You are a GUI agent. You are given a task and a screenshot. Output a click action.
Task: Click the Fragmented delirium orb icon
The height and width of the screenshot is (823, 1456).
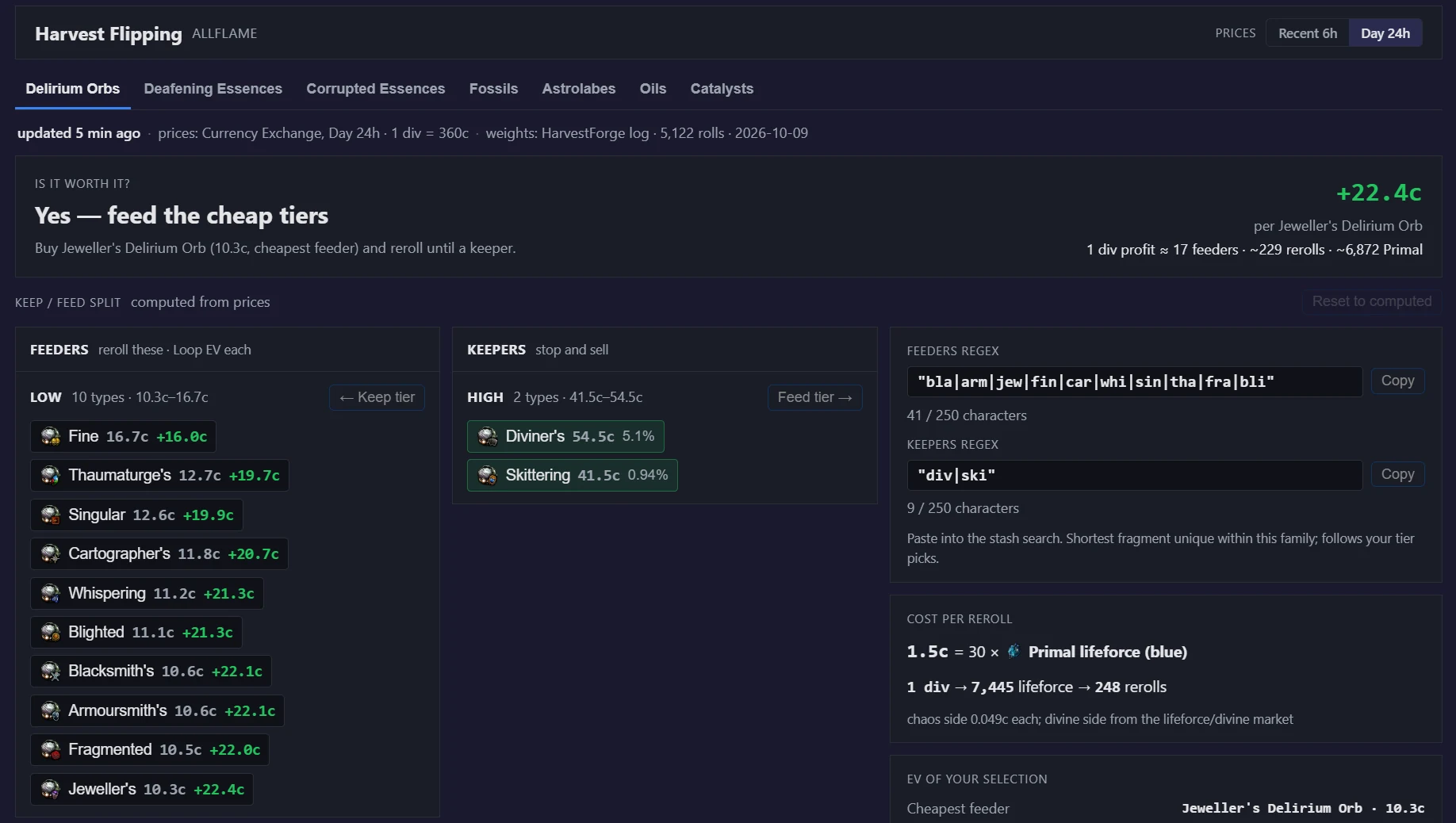point(51,749)
